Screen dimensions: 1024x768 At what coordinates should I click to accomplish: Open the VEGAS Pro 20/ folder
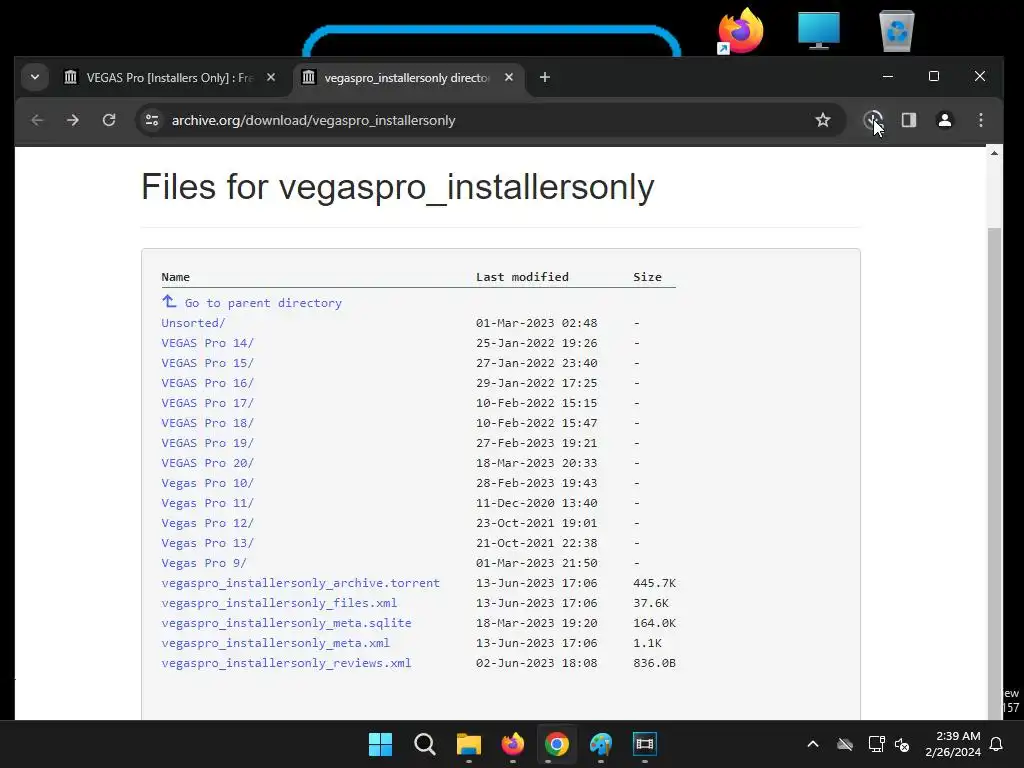tap(208, 463)
